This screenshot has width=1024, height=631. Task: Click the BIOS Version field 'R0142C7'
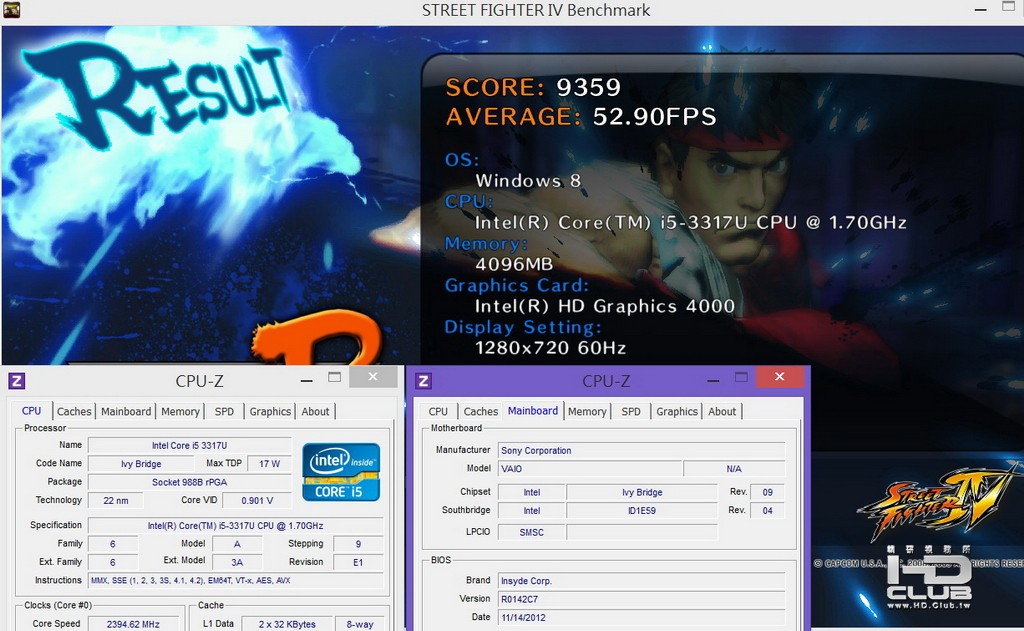(641, 599)
